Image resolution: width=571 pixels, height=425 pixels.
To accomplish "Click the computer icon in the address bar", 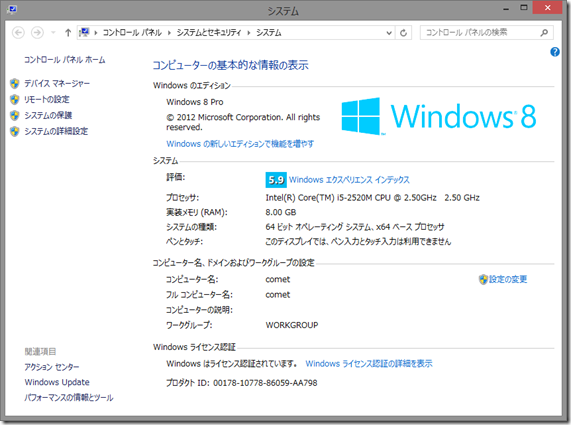I will (x=84, y=32).
